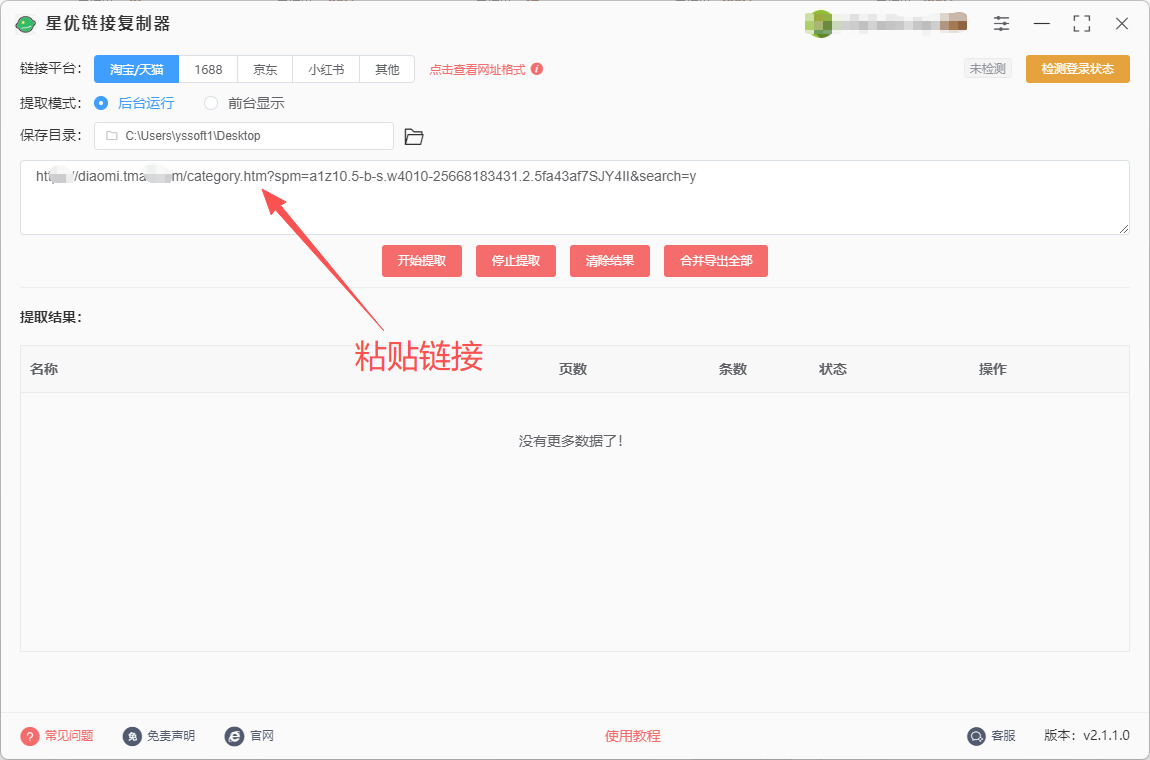Screen dimensions: 1150x760
Task: Switch to the 京东 platform tab
Action: (x=265, y=70)
